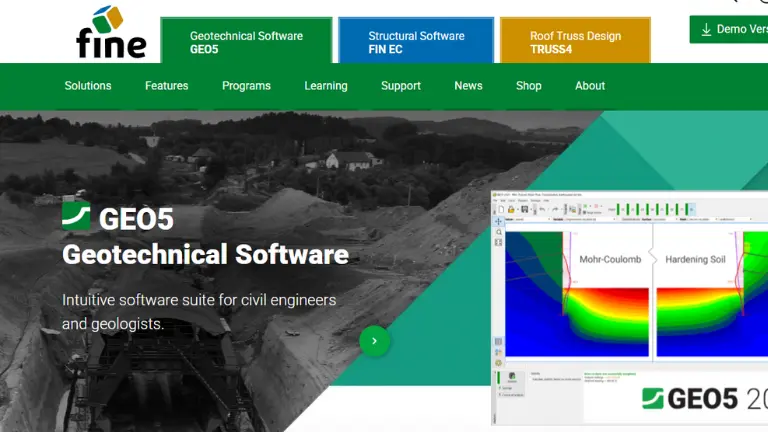Navigate to the Support menu
768x432 pixels.
point(400,86)
